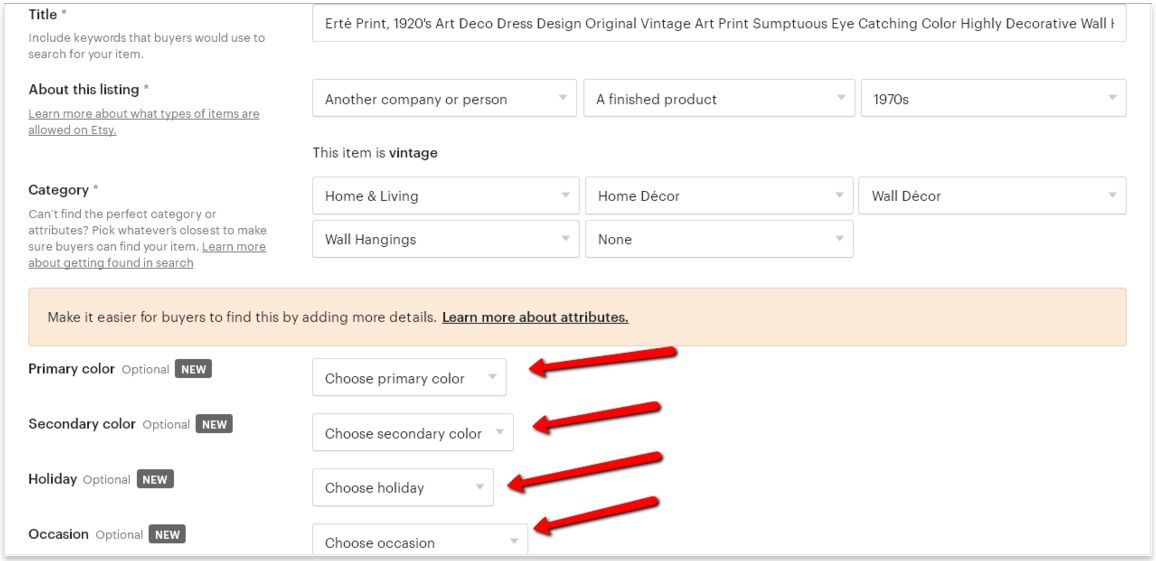1156x561 pixels.
Task: Expand the Choose secondary color dropdown
Action: [x=413, y=432]
